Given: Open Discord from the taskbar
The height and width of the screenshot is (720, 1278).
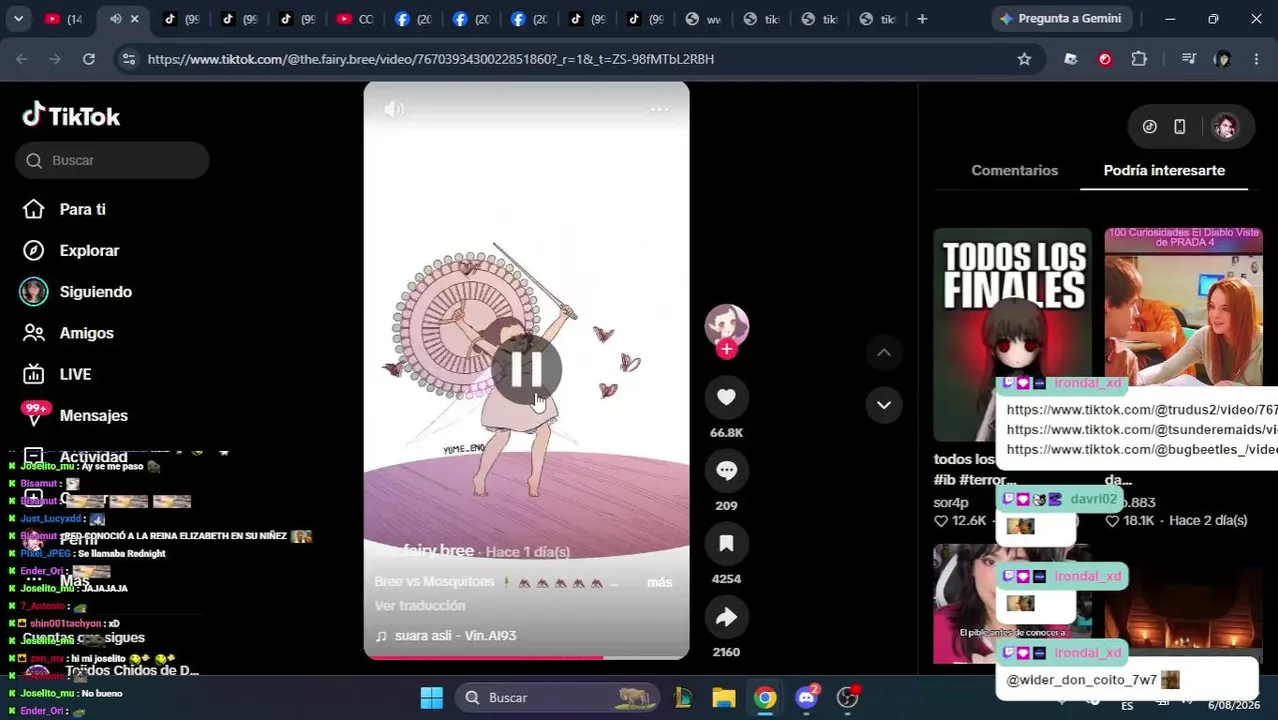Looking at the screenshot, I should pos(807,697).
